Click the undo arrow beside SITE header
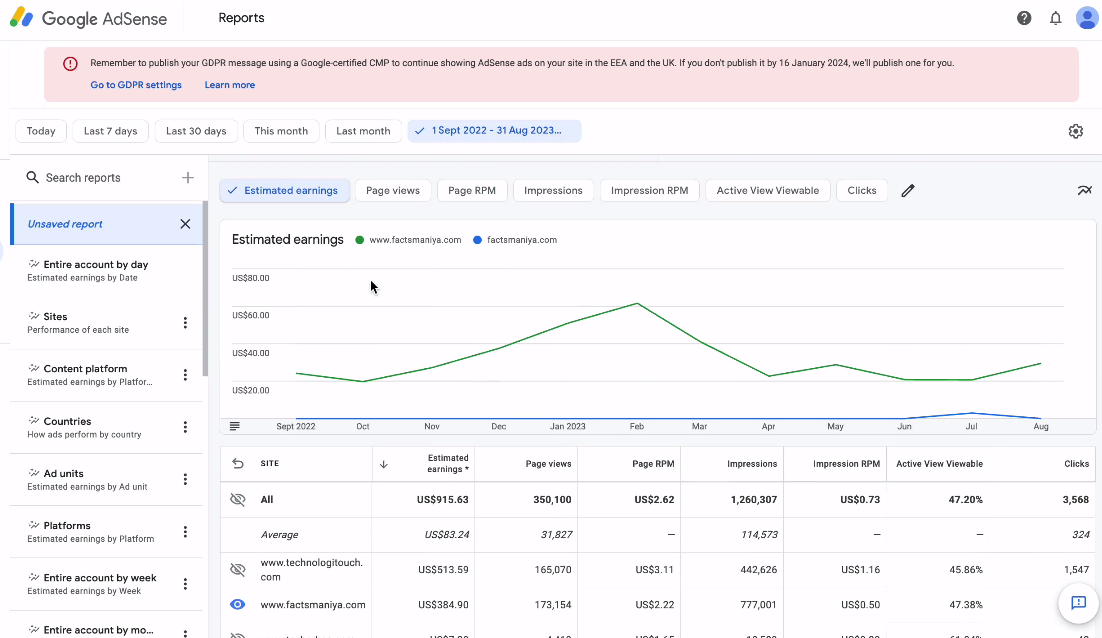This screenshot has height=638, width=1102. click(238, 464)
